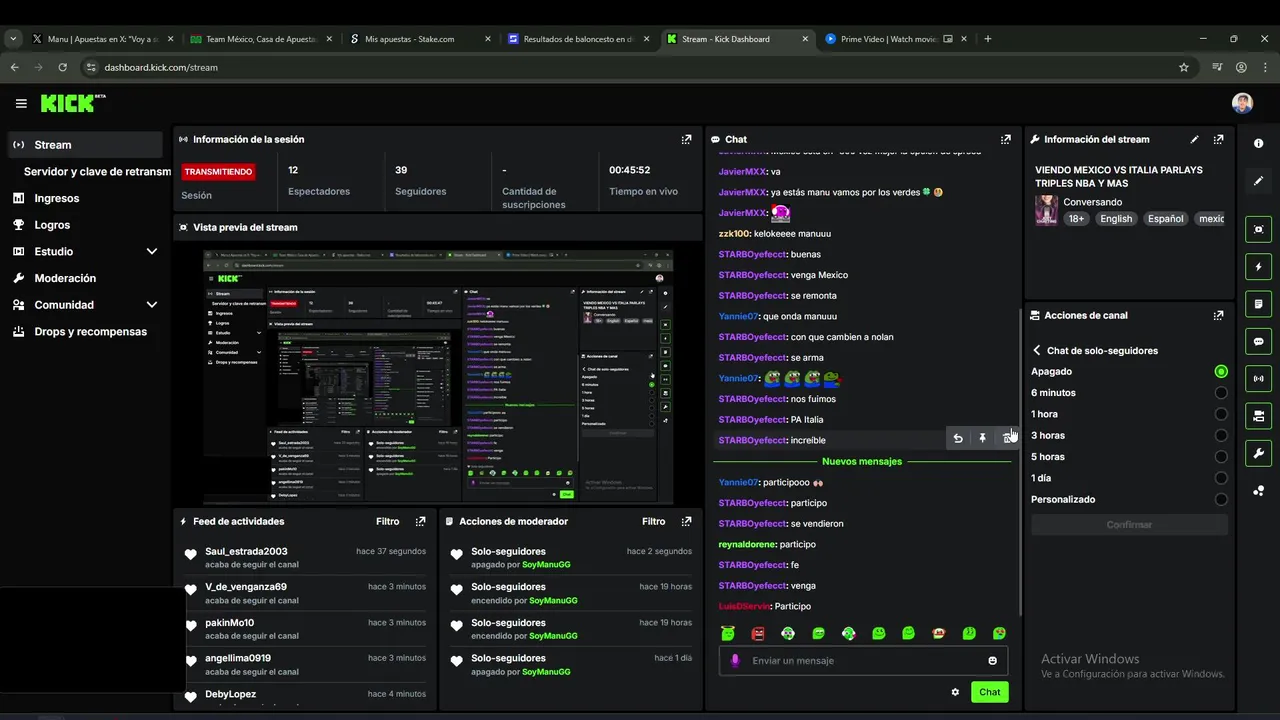Viewport: 1280px width, 720px height.
Task: Toggle the note document widget icon in sidebar
Action: pyautogui.click(x=1258, y=304)
